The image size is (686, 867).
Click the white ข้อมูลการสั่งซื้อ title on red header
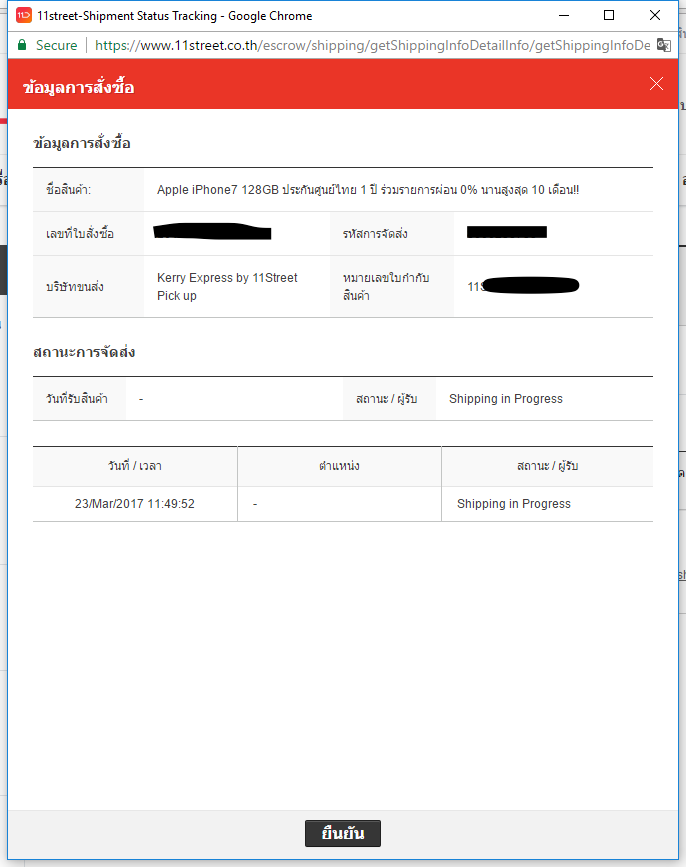click(x=78, y=87)
